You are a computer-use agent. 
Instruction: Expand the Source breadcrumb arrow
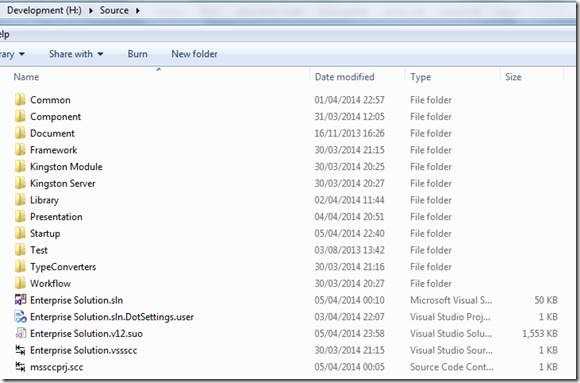(x=138, y=11)
